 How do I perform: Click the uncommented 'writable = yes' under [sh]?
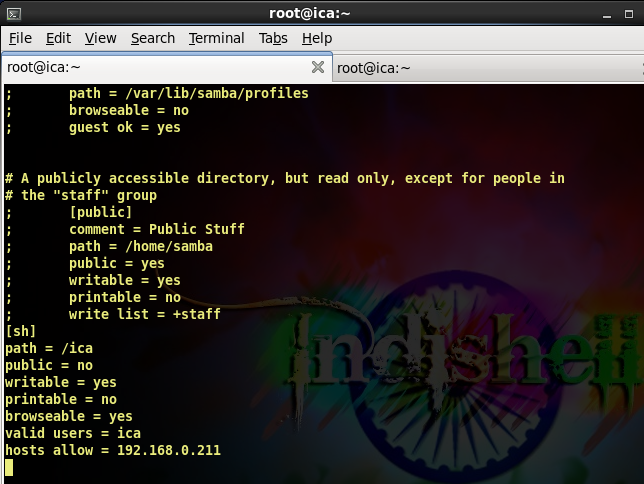61,383
